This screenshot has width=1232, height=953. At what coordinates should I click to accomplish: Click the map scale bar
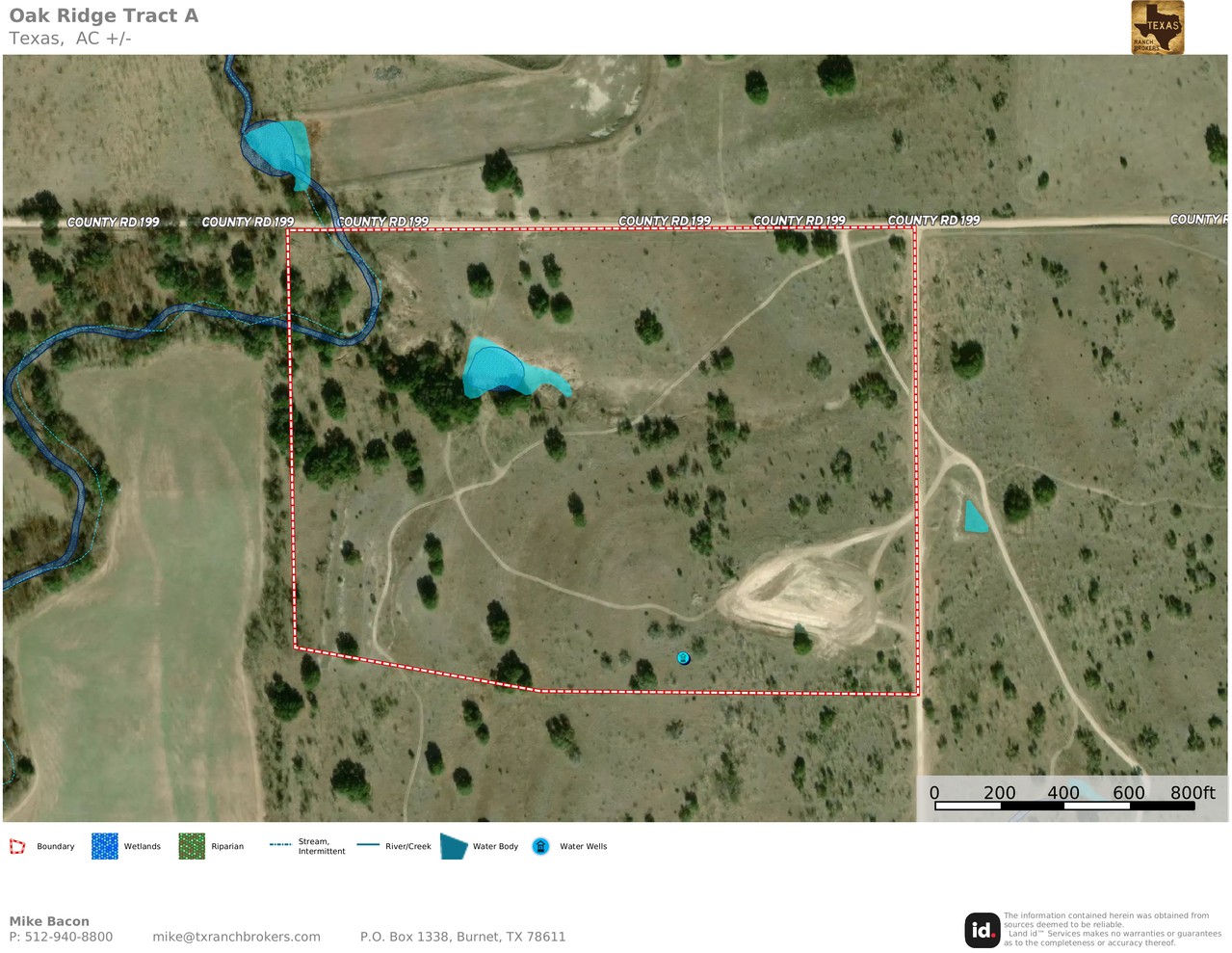[x=1064, y=805]
